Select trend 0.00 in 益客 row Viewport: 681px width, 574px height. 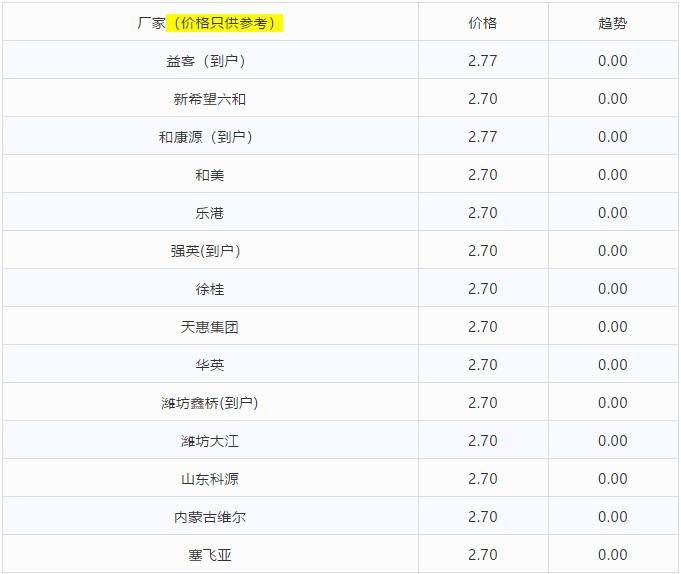coord(612,61)
